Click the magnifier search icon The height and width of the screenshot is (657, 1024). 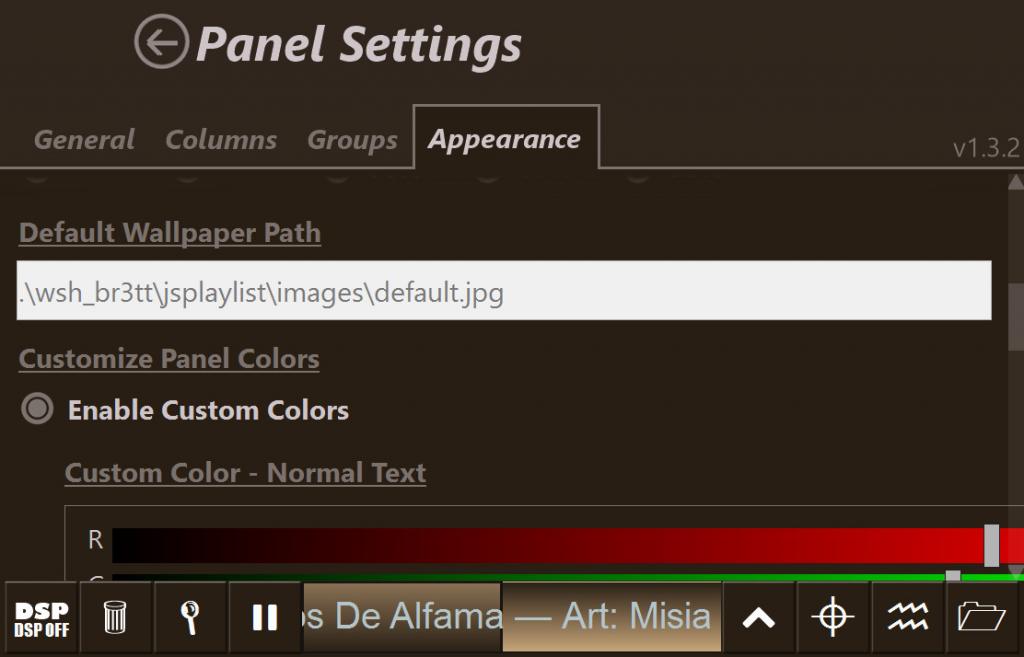[190, 618]
